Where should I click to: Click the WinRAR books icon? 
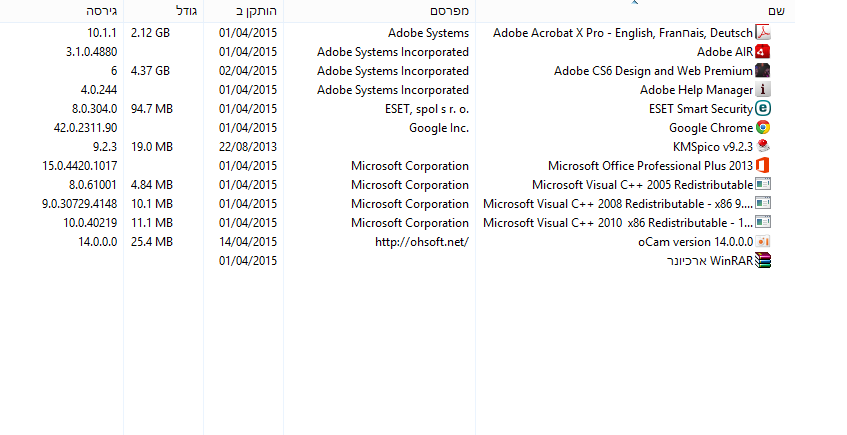coord(763,260)
